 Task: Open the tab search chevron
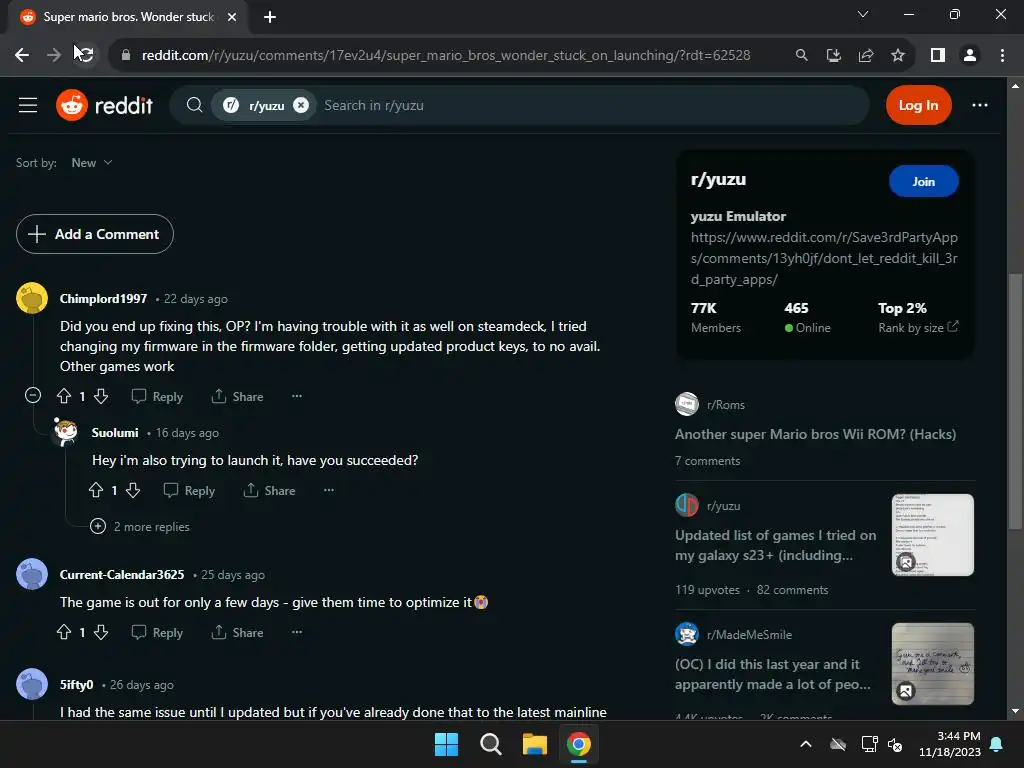pos(863,14)
